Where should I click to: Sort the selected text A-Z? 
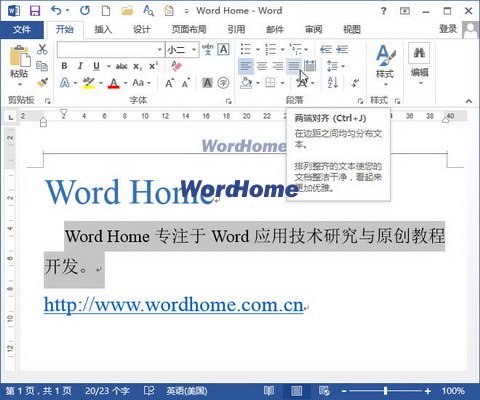click(x=333, y=82)
